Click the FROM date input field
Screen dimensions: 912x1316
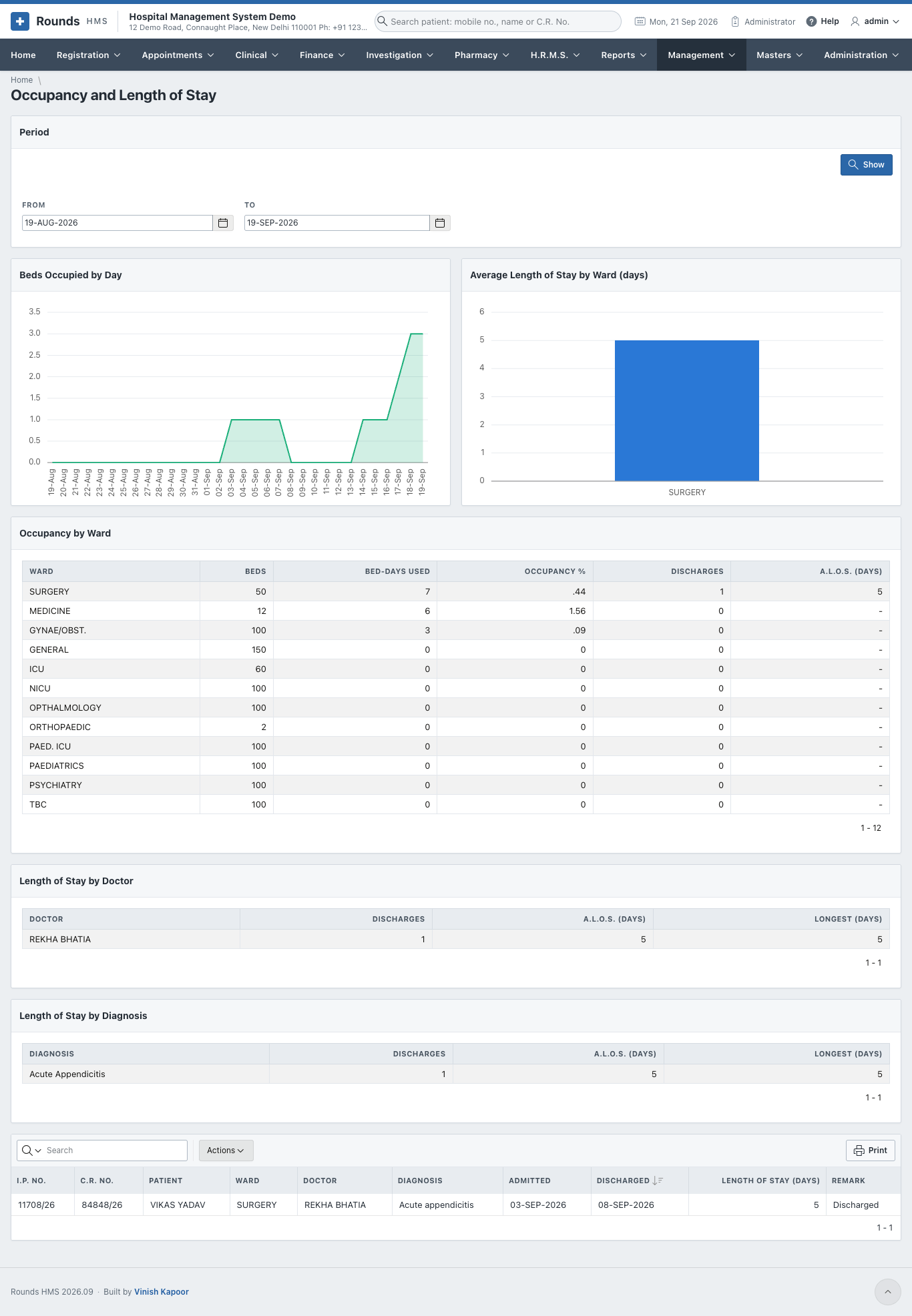(x=118, y=223)
